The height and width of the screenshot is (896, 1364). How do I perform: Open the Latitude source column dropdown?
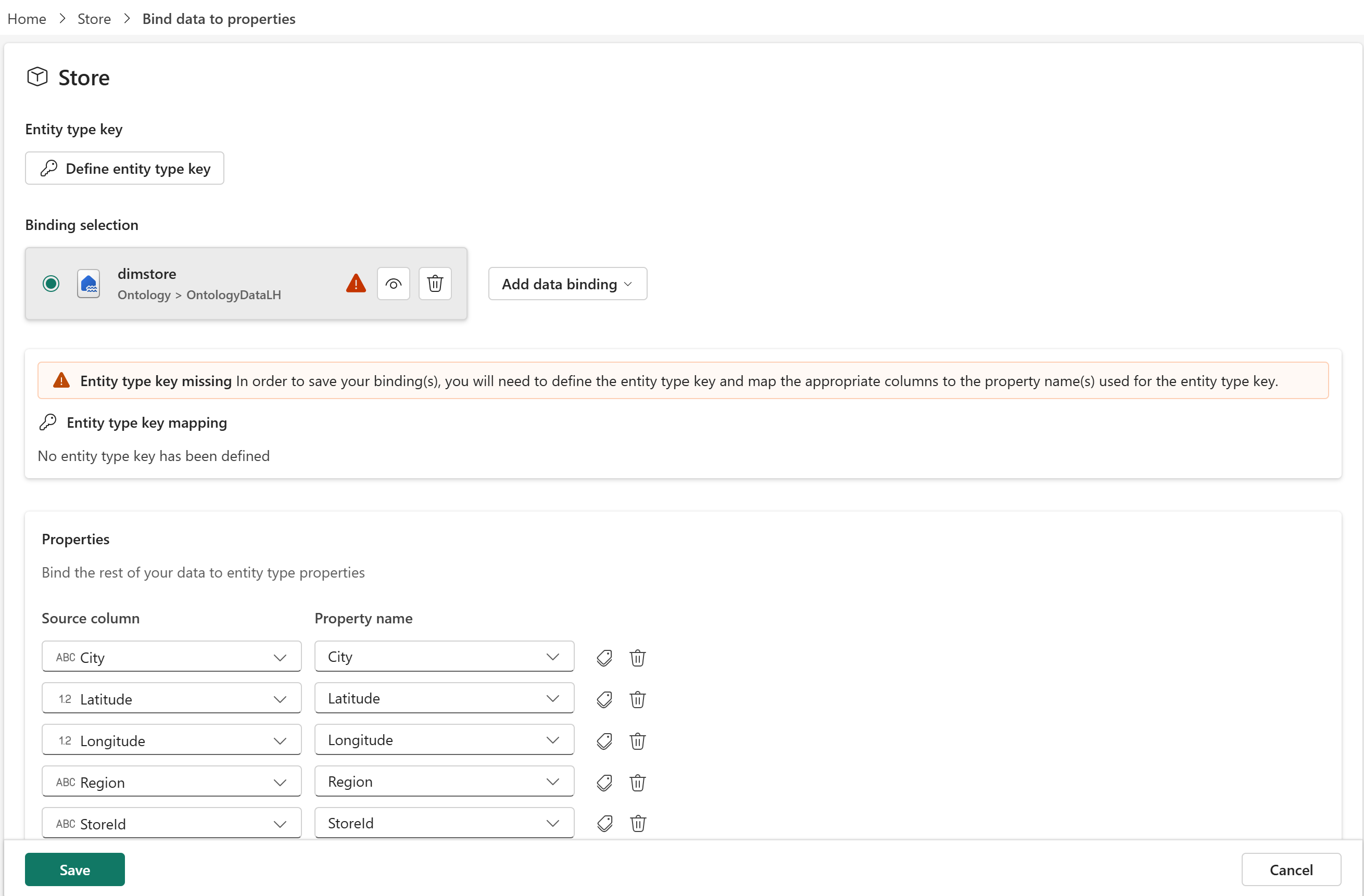click(x=171, y=698)
